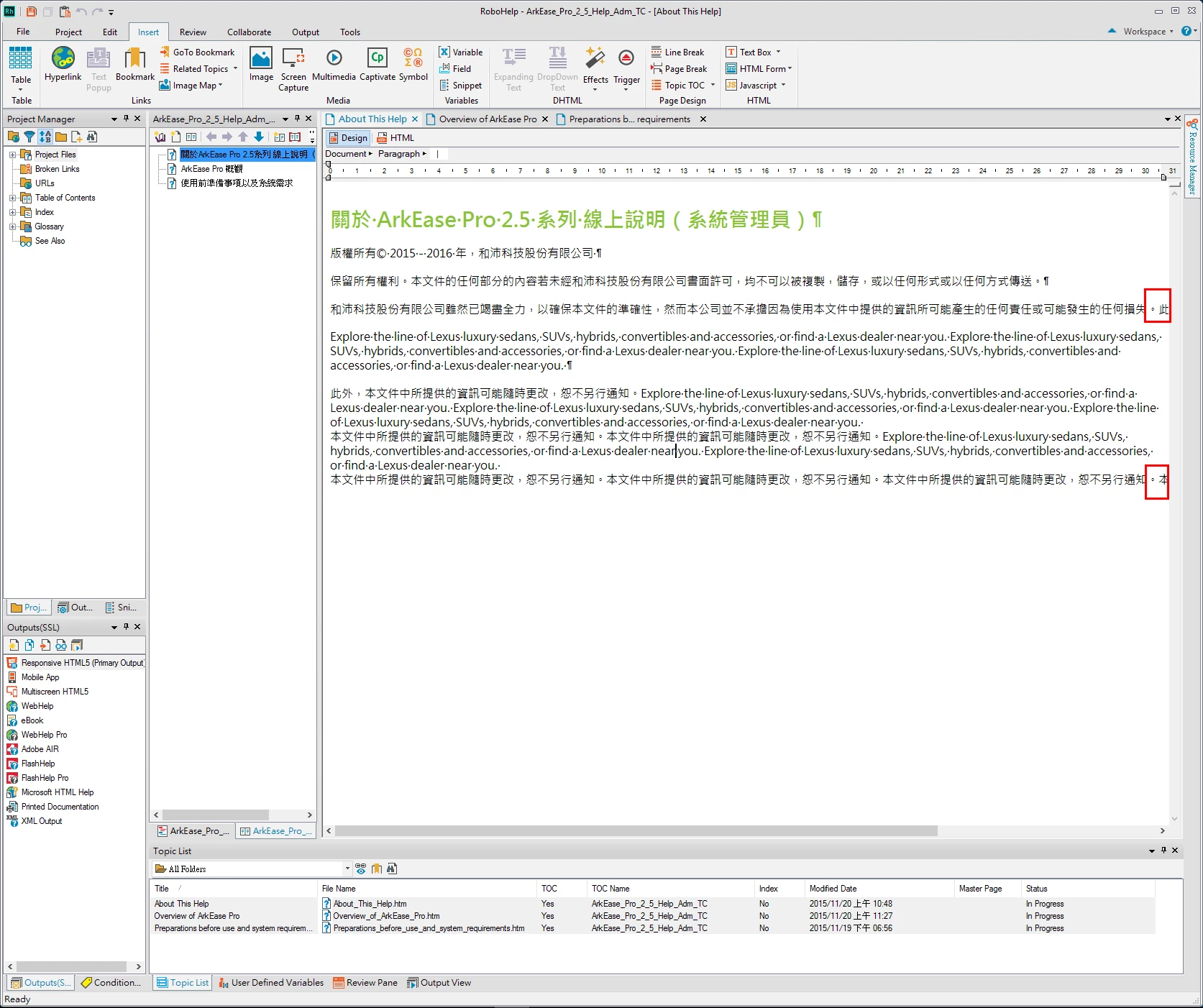The height and width of the screenshot is (1008, 1203).
Task: Insert a Line Break
Action: coord(678,52)
